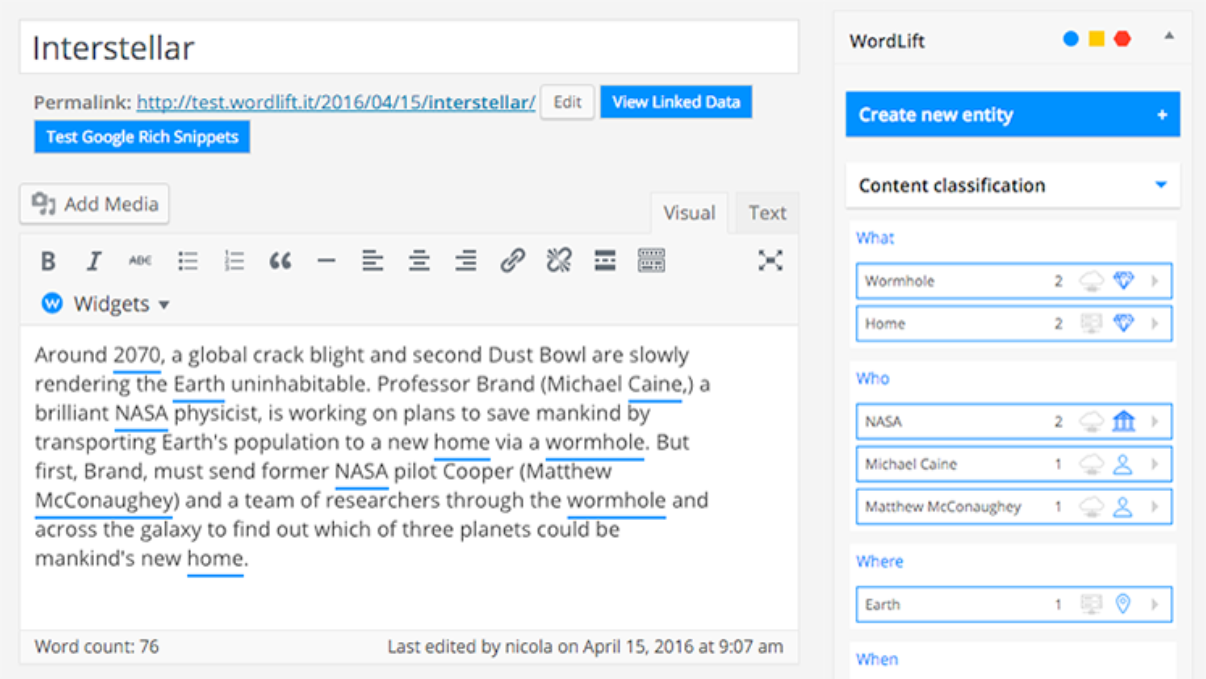Toggle bold formatting in editor toolbar
Screen dimensions: 1206x679
(47, 261)
